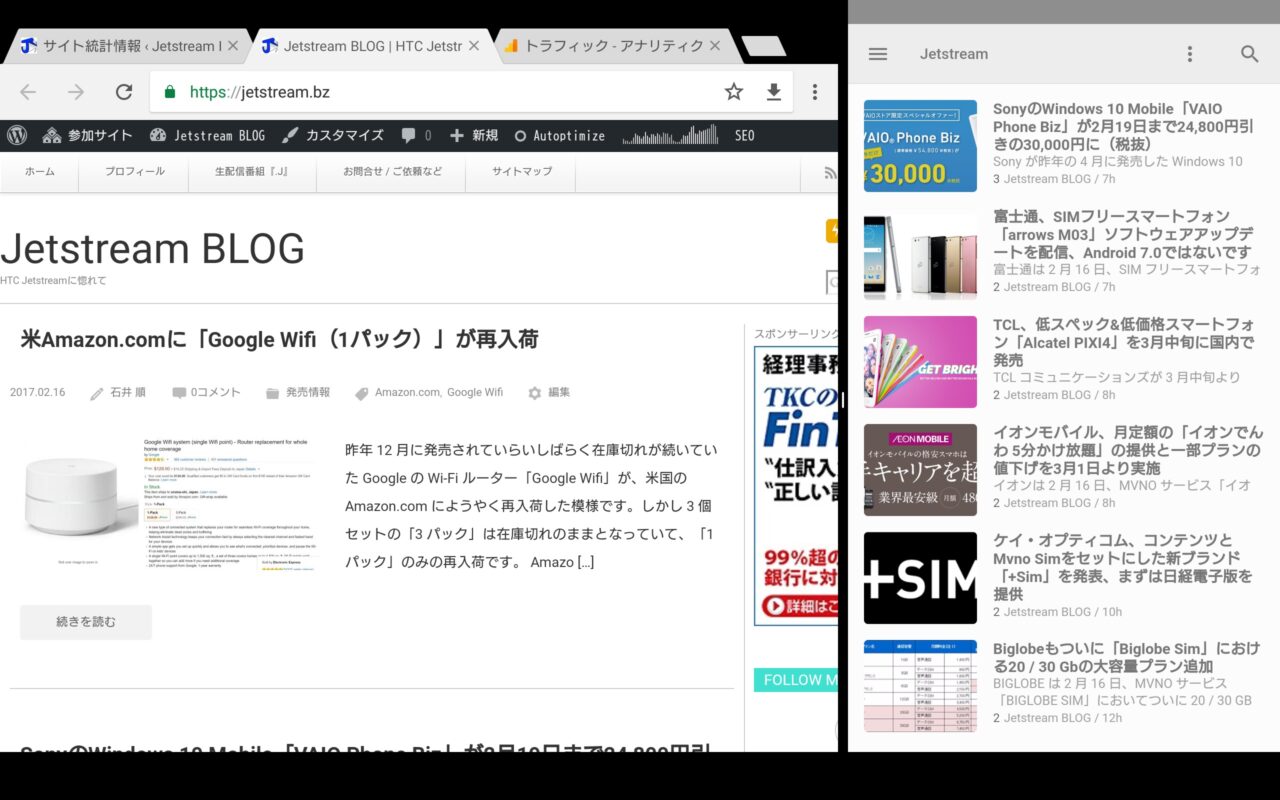Bookmark page with the star icon
Viewport: 1280px width, 800px height.
tap(734, 92)
